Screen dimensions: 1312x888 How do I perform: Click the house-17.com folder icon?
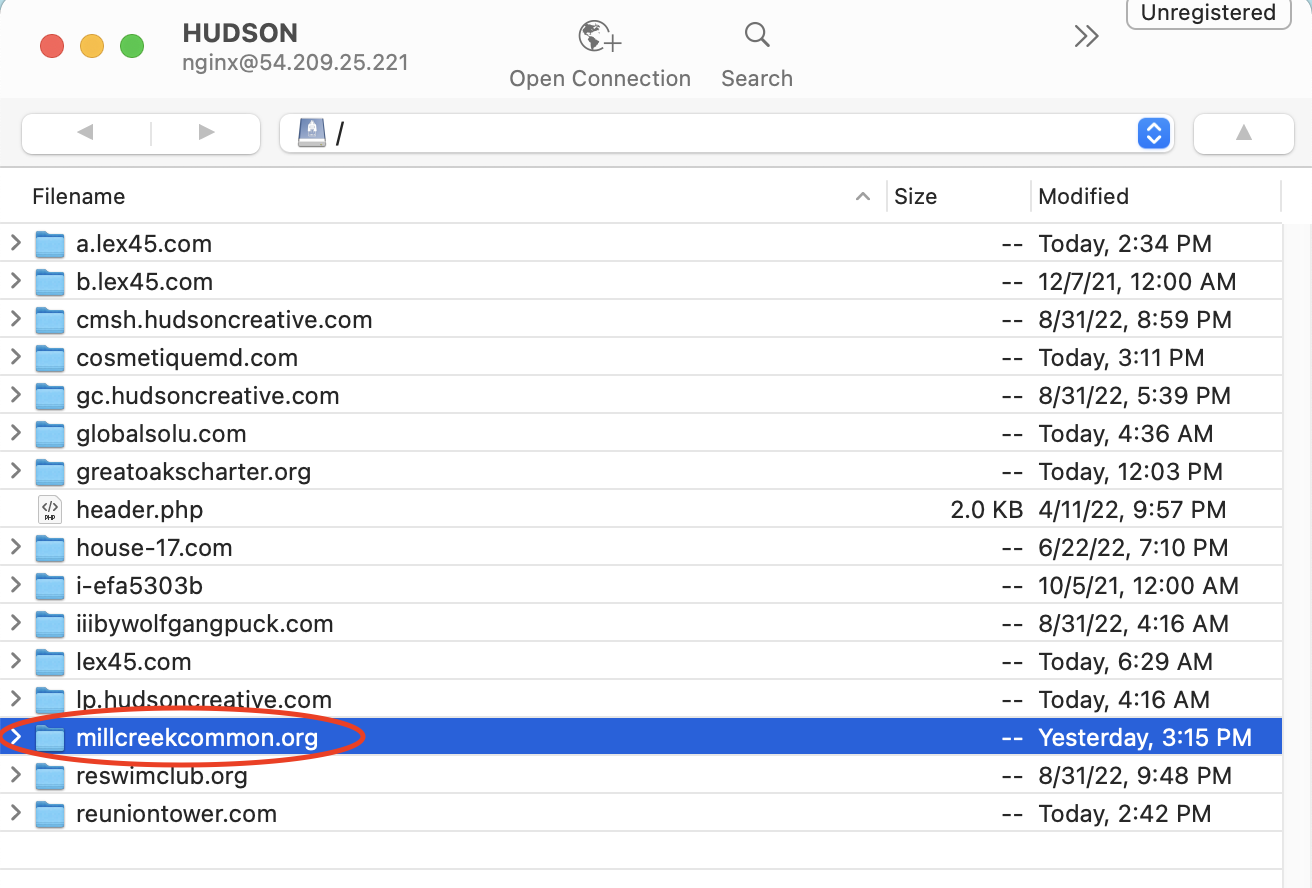pos(50,548)
